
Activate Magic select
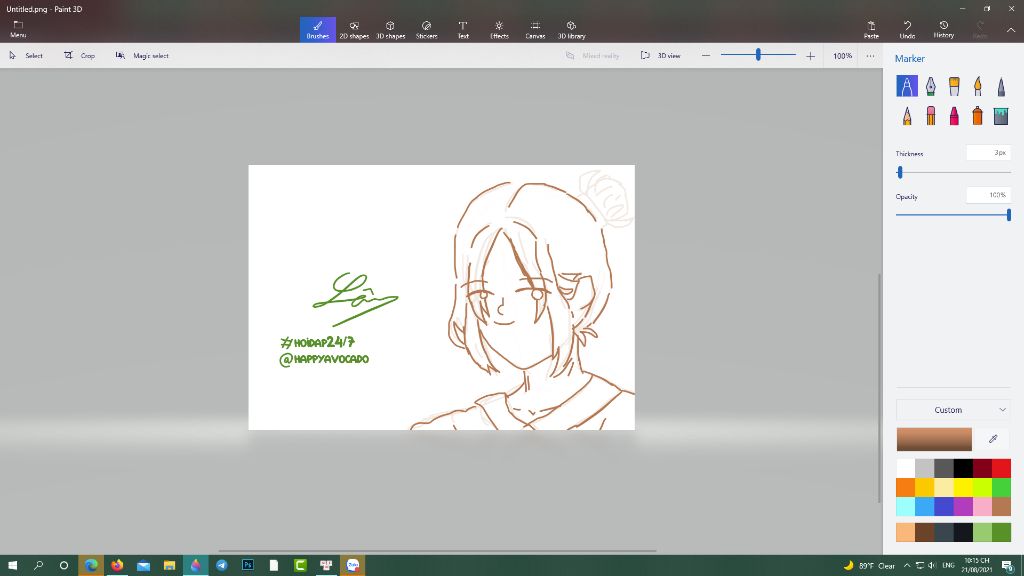pos(142,56)
